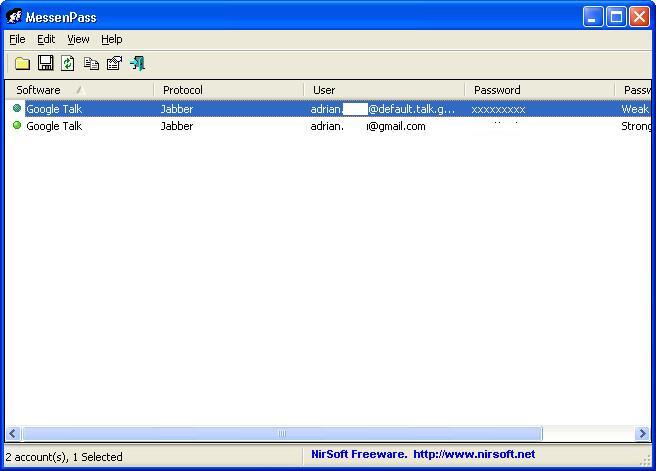
Task: Click the Weak password strength cell
Action: coord(635,109)
